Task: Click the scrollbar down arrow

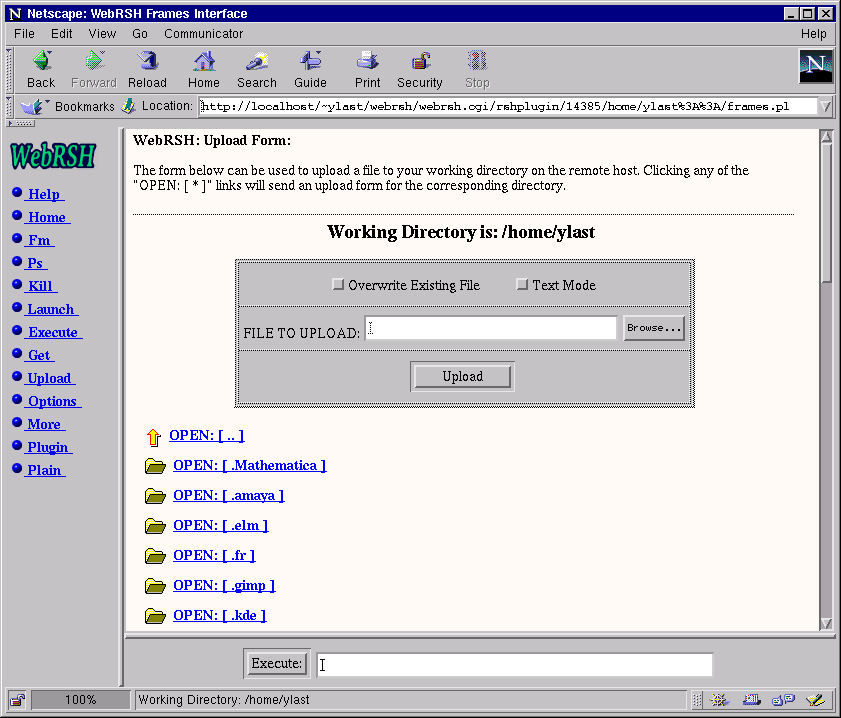Action: (827, 623)
